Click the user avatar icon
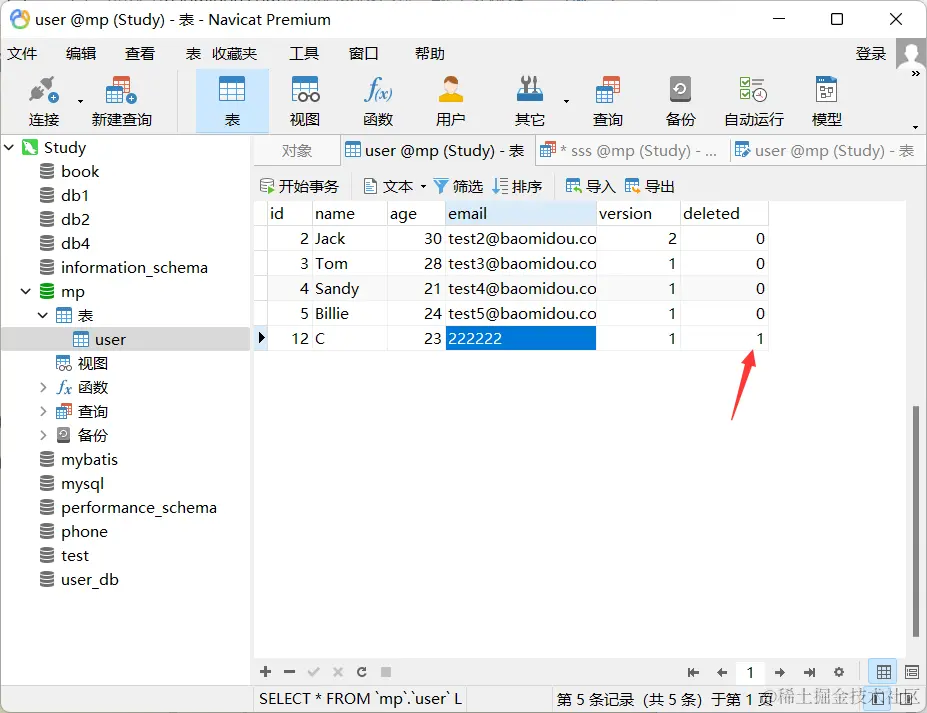Screen dimensions: 927x713 [910, 54]
